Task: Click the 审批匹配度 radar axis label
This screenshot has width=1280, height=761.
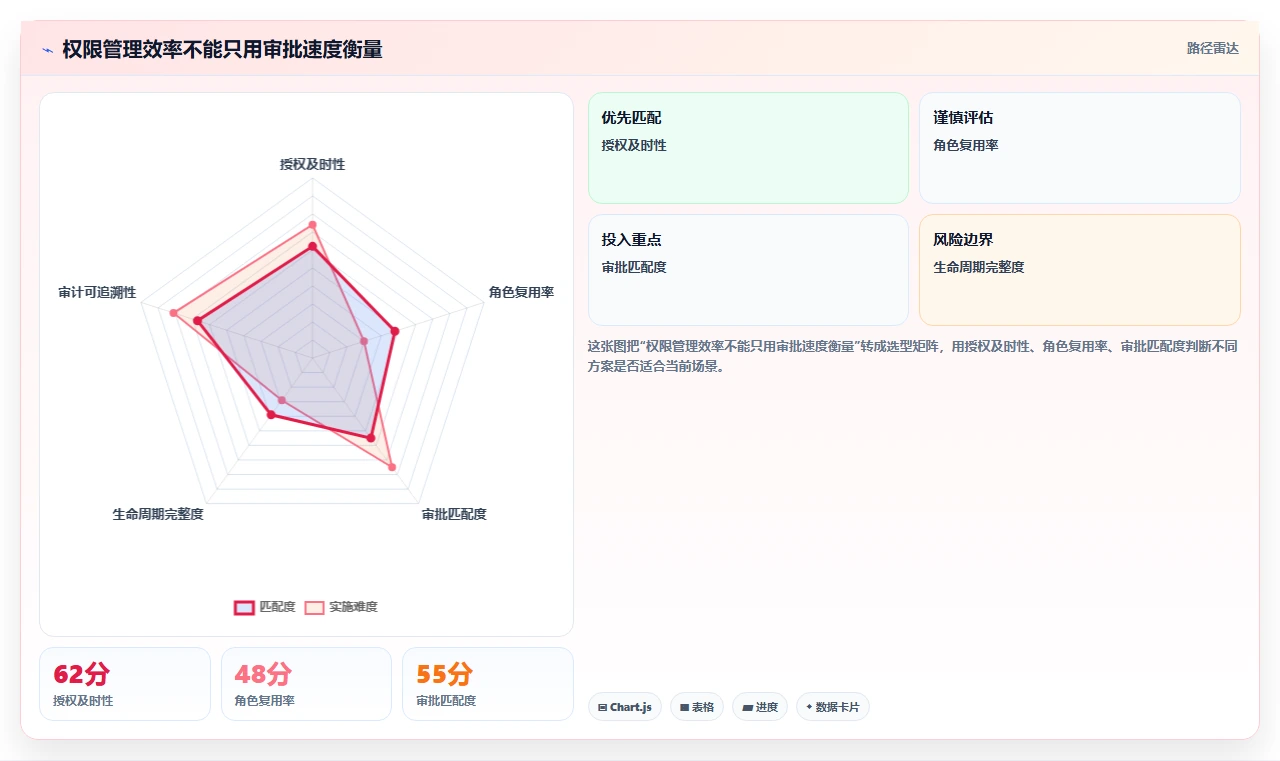Action: [x=454, y=514]
